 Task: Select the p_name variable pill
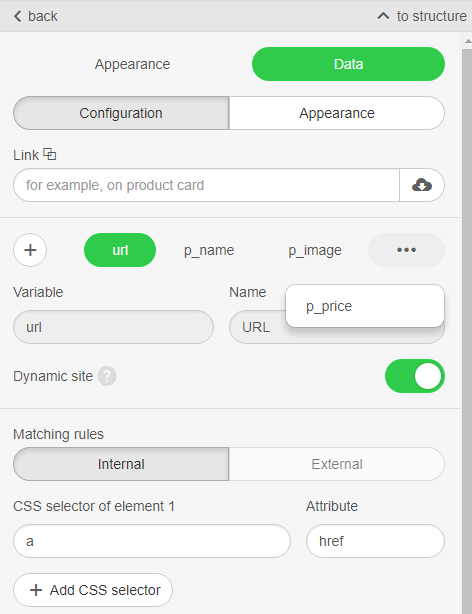(209, 250)
